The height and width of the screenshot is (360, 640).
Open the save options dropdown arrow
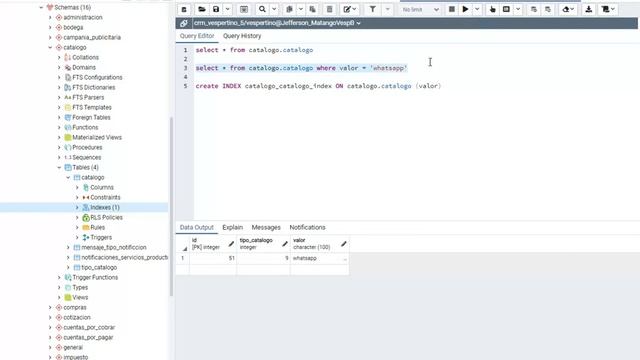(x=228, y=9)
